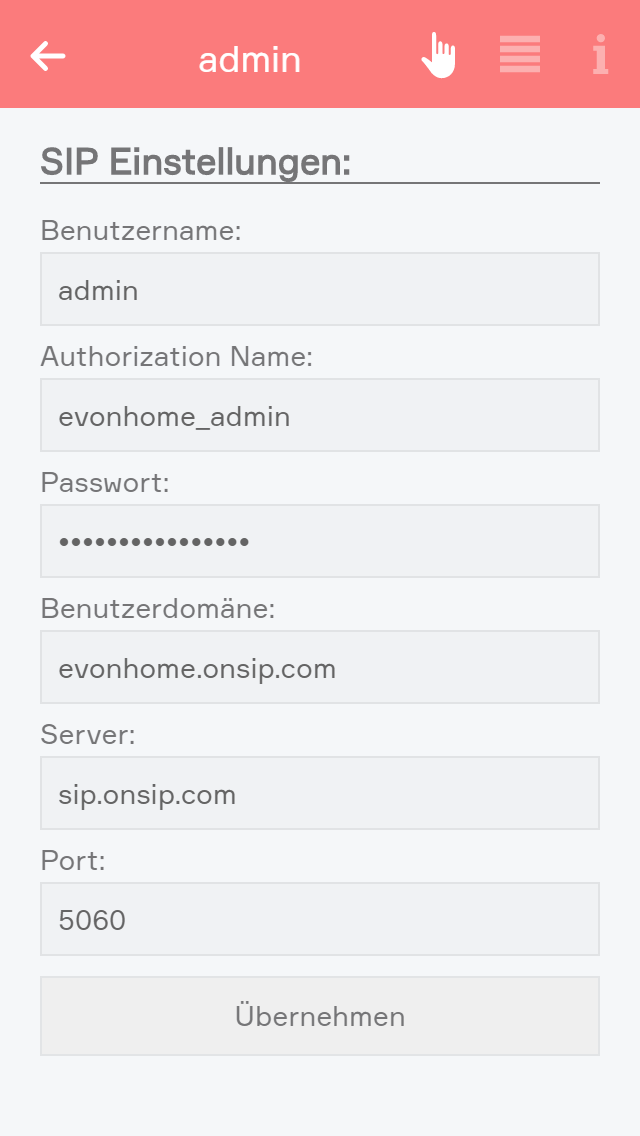Select the Authorization Name input field
640x1136 pixels.
click(320, 415)
